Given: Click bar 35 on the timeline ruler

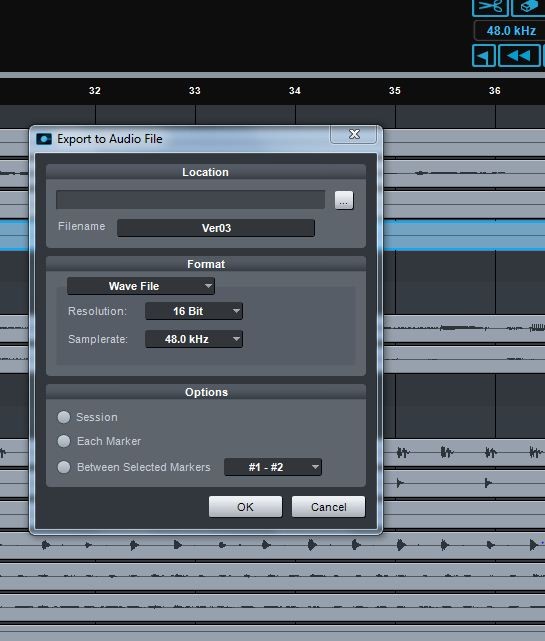Looking at the screenshot, I should (x=395, y=91).
